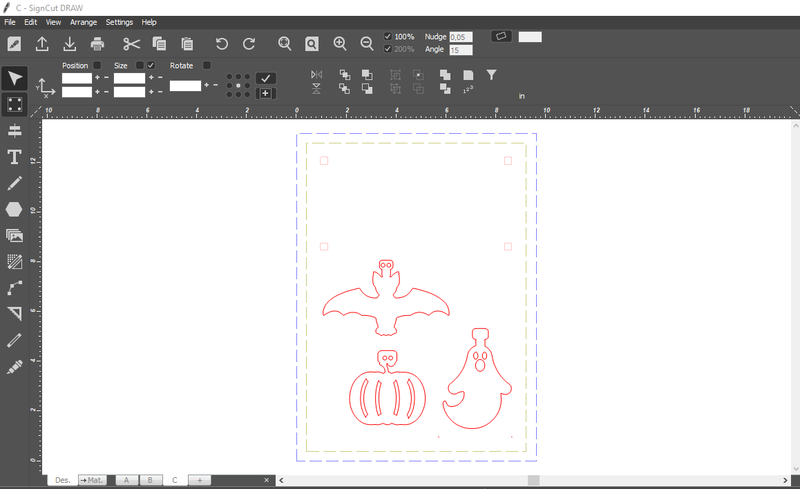800x489 pixels.
Task: Open the Settings menu
Action: pos(119,22)
